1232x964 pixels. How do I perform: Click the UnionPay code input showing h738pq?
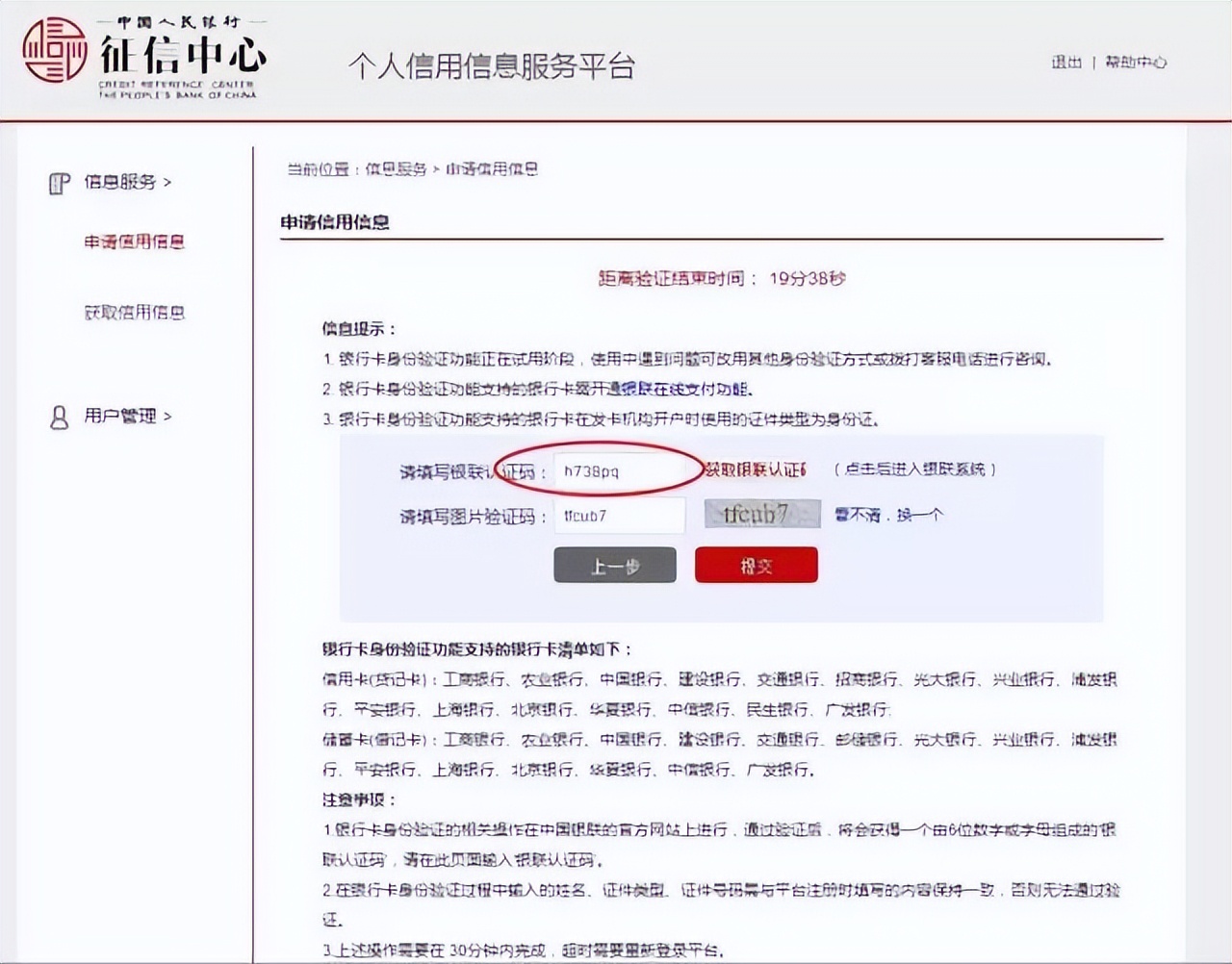click(619, 469)
